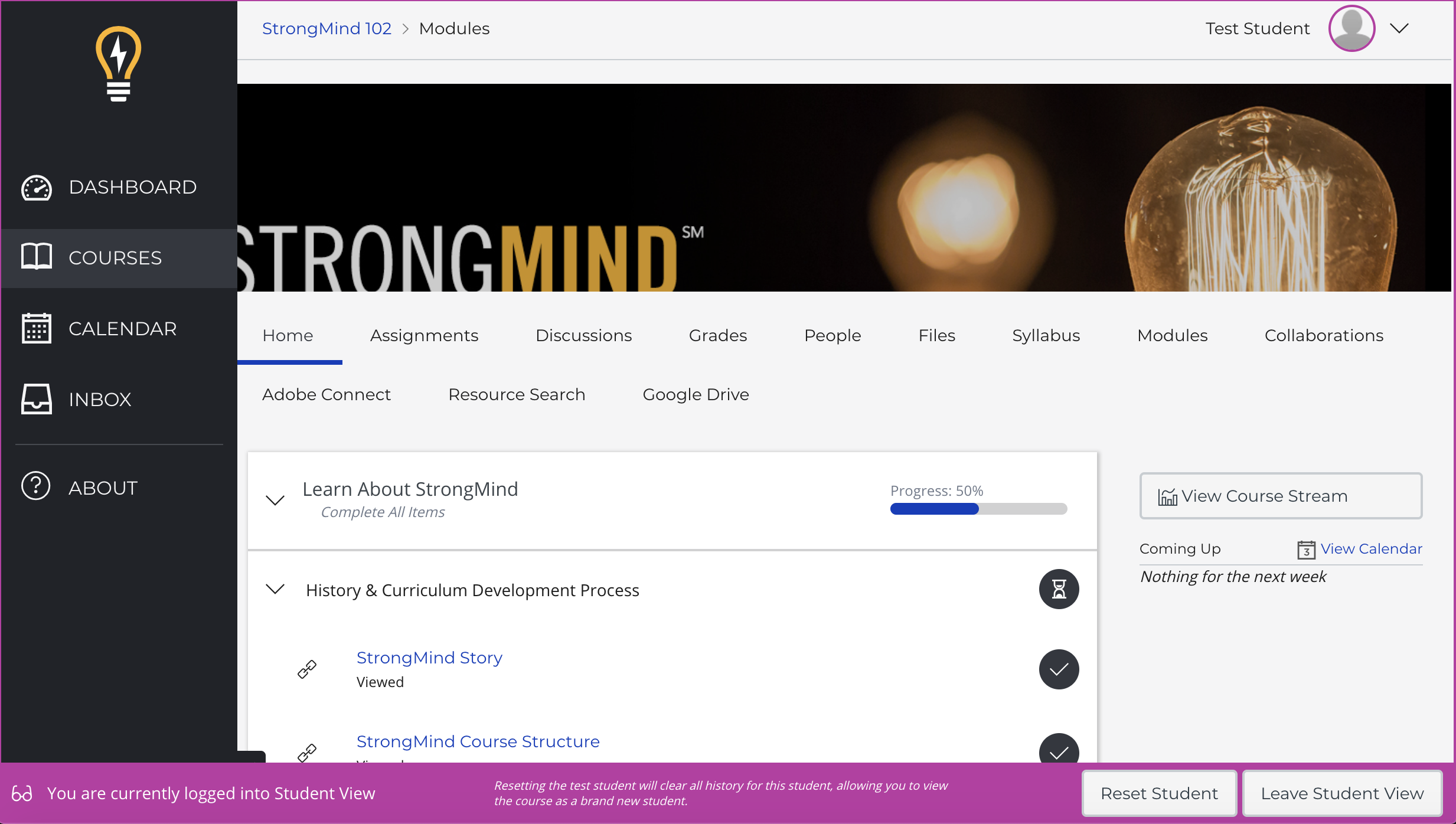Click the Dashboard gauge icon
The height and width of the screenshot is (824, 1456).
pyautogui.click(x=37, y=188)
